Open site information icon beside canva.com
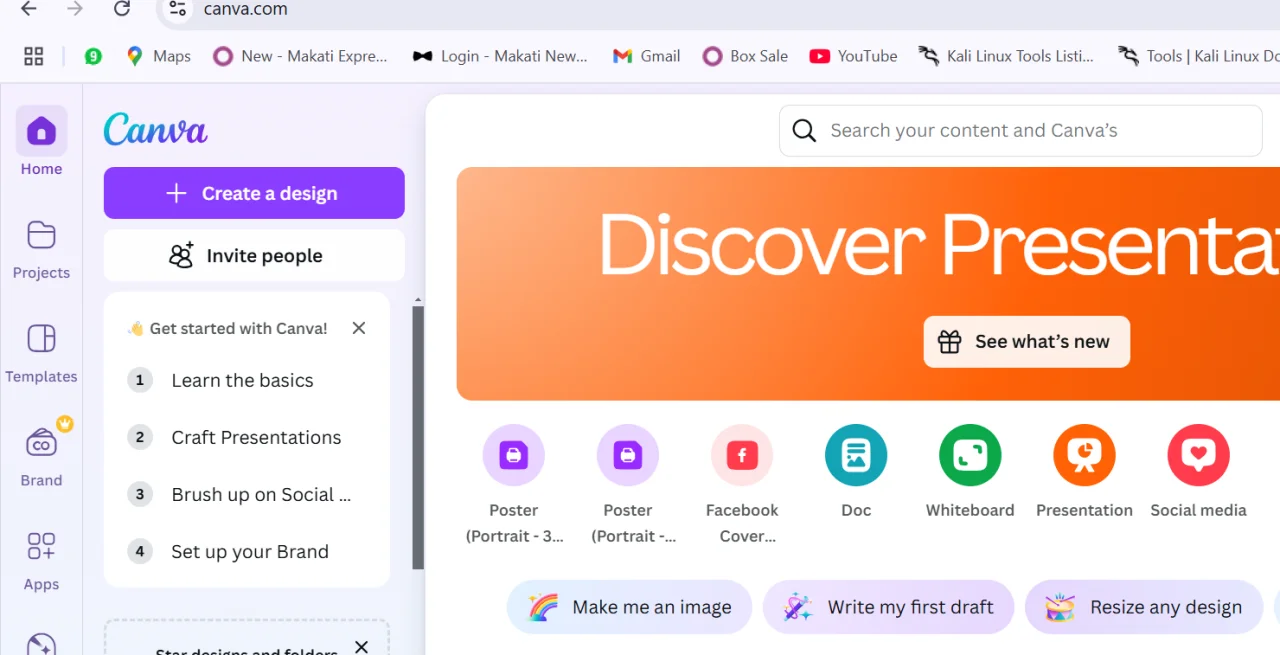Viewport: 1280px width, 655px height. click(x=177, y=9)
